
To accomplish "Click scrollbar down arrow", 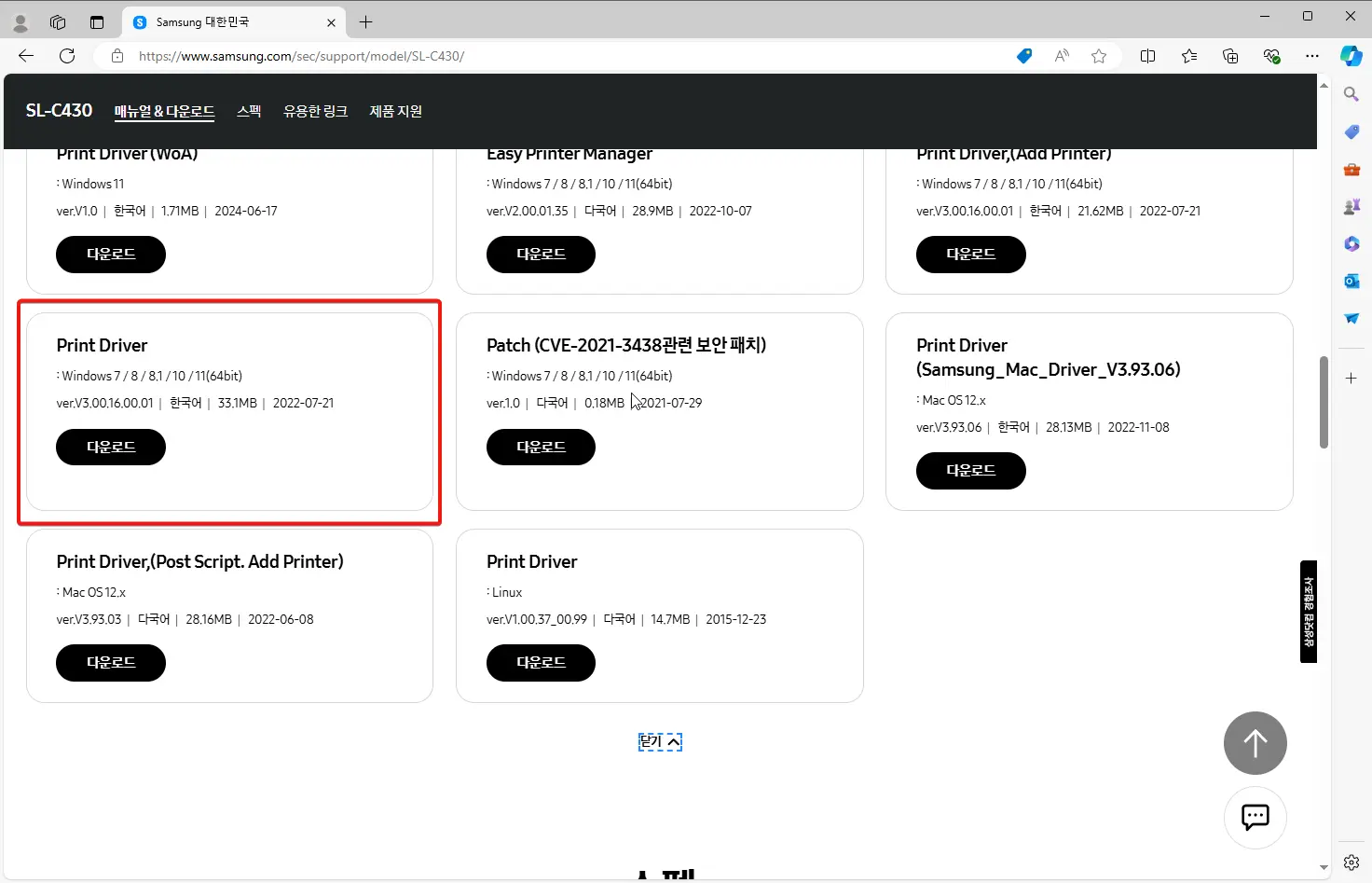I will click(x=1324, y=868).
